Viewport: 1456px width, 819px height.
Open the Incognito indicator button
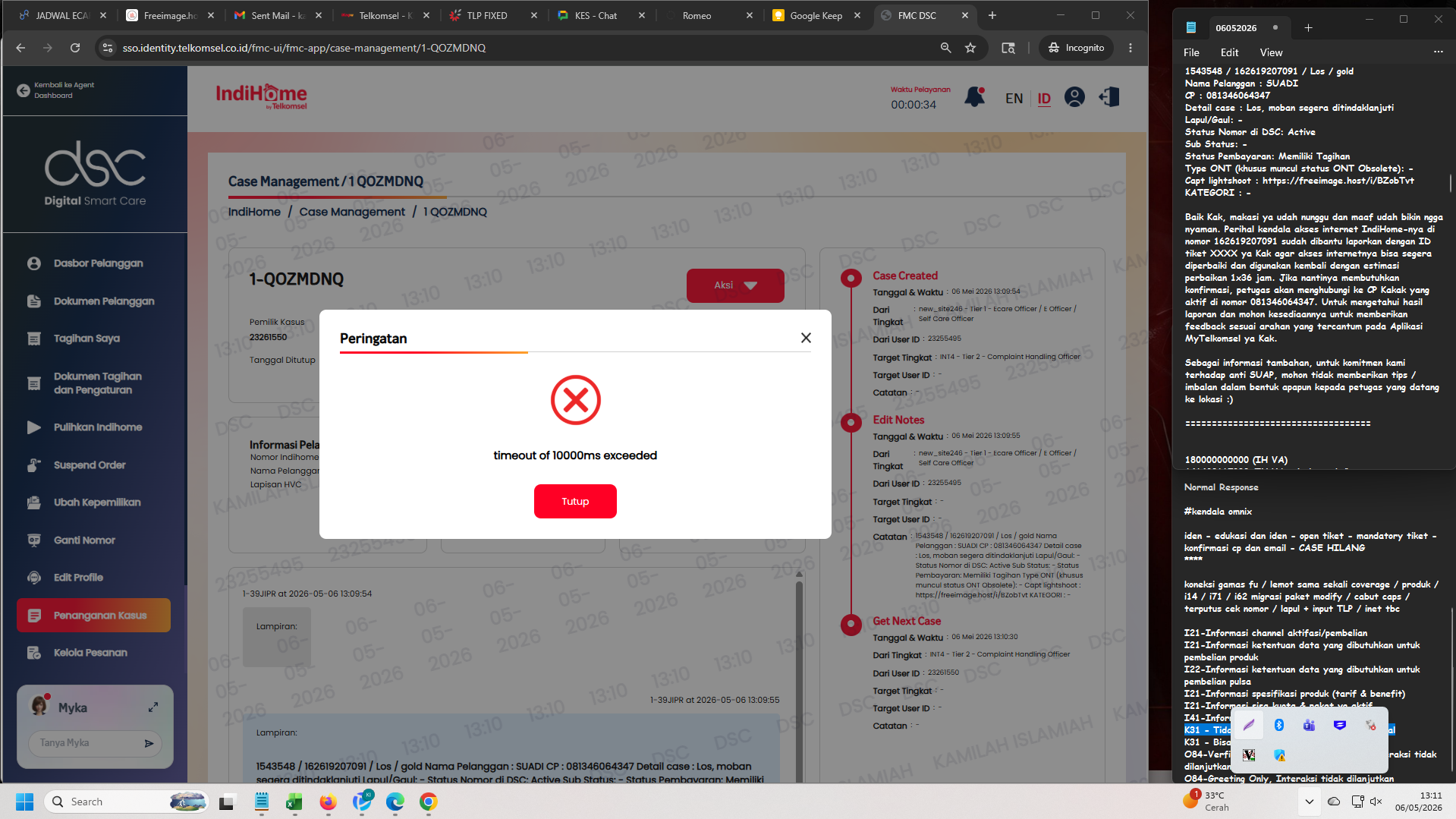point(1076,48)
